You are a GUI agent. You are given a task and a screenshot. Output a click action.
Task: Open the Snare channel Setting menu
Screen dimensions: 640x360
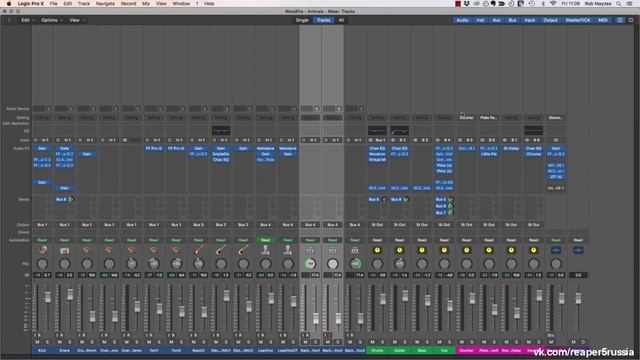pyautogui.click(x=64, y=118)
